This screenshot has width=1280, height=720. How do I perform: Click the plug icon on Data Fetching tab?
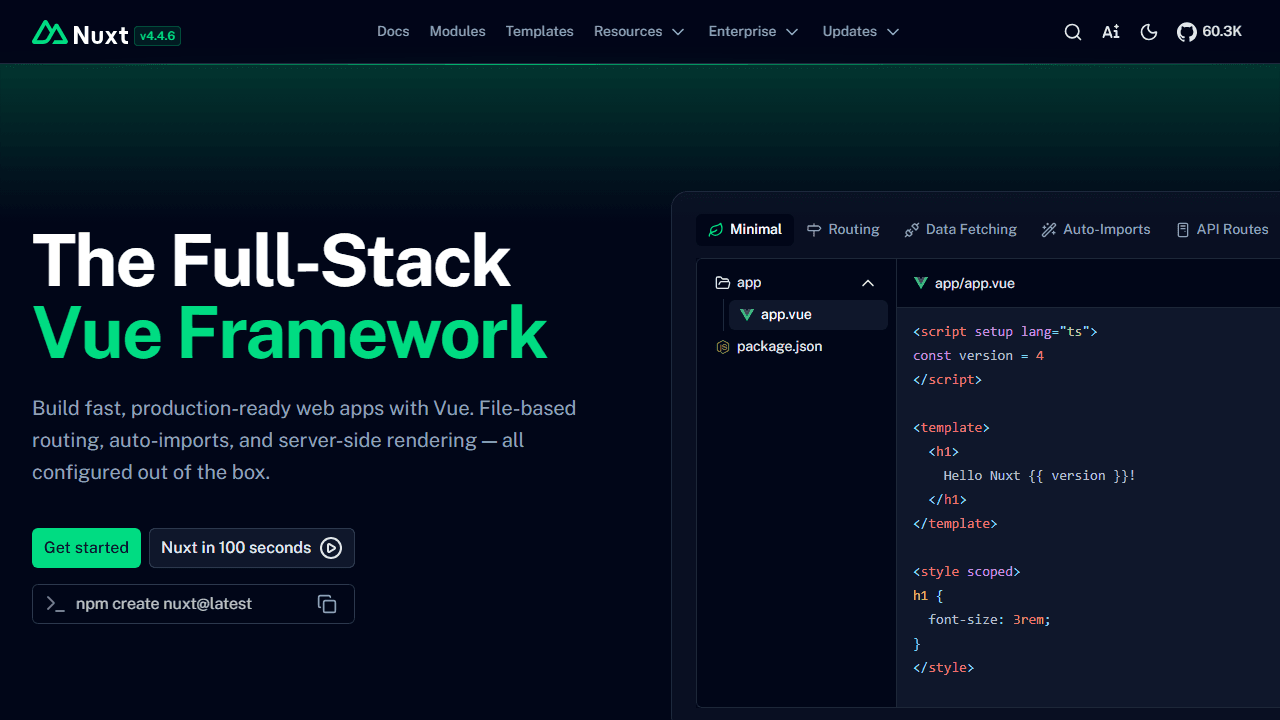click(x=912, y=230)
